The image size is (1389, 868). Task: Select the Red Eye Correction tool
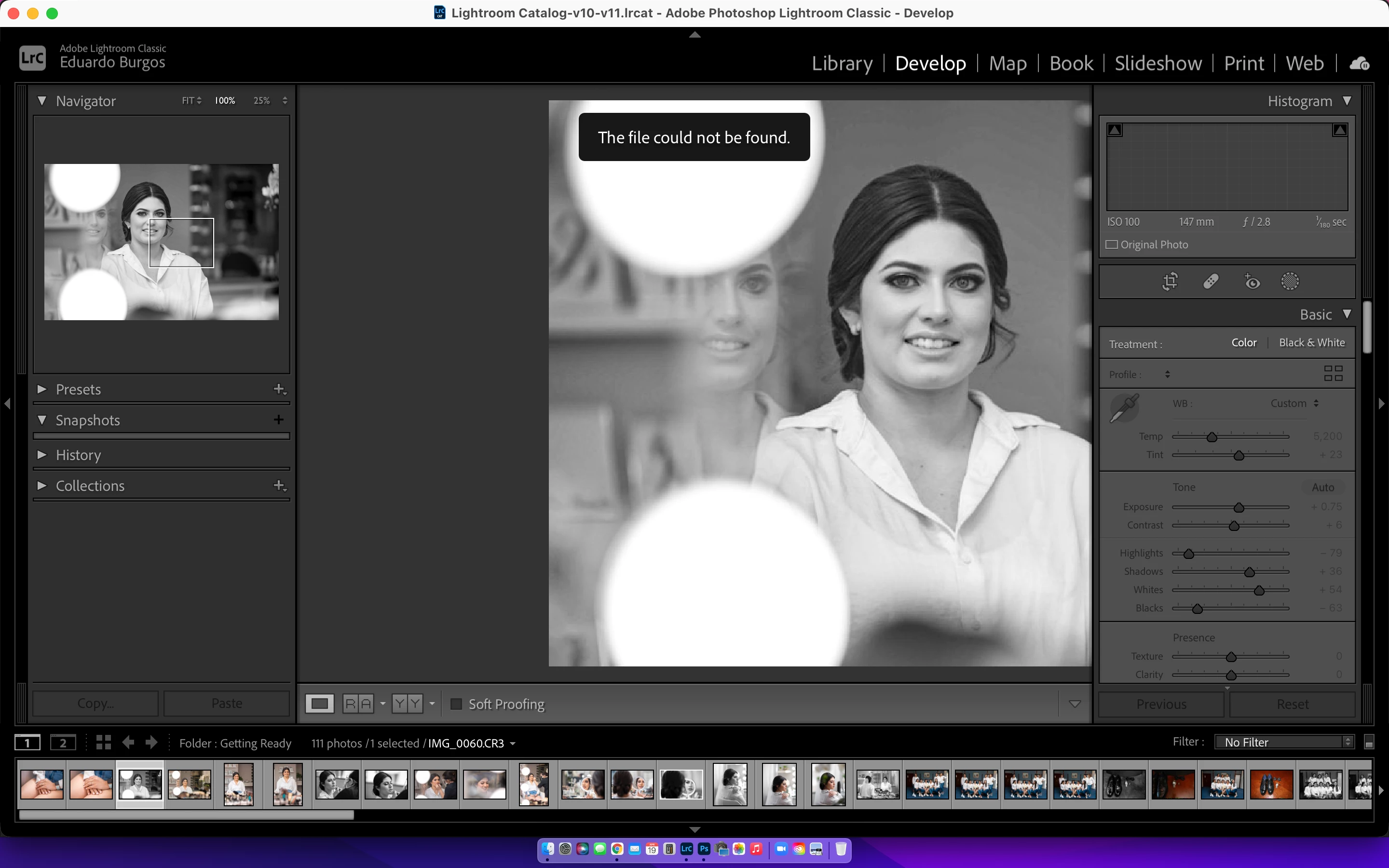(x=1252, y=281)
